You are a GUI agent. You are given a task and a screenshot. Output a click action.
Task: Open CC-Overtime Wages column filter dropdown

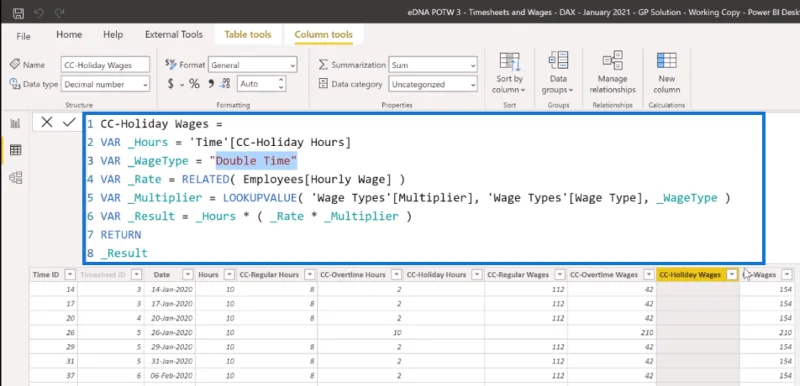(648, 275)
